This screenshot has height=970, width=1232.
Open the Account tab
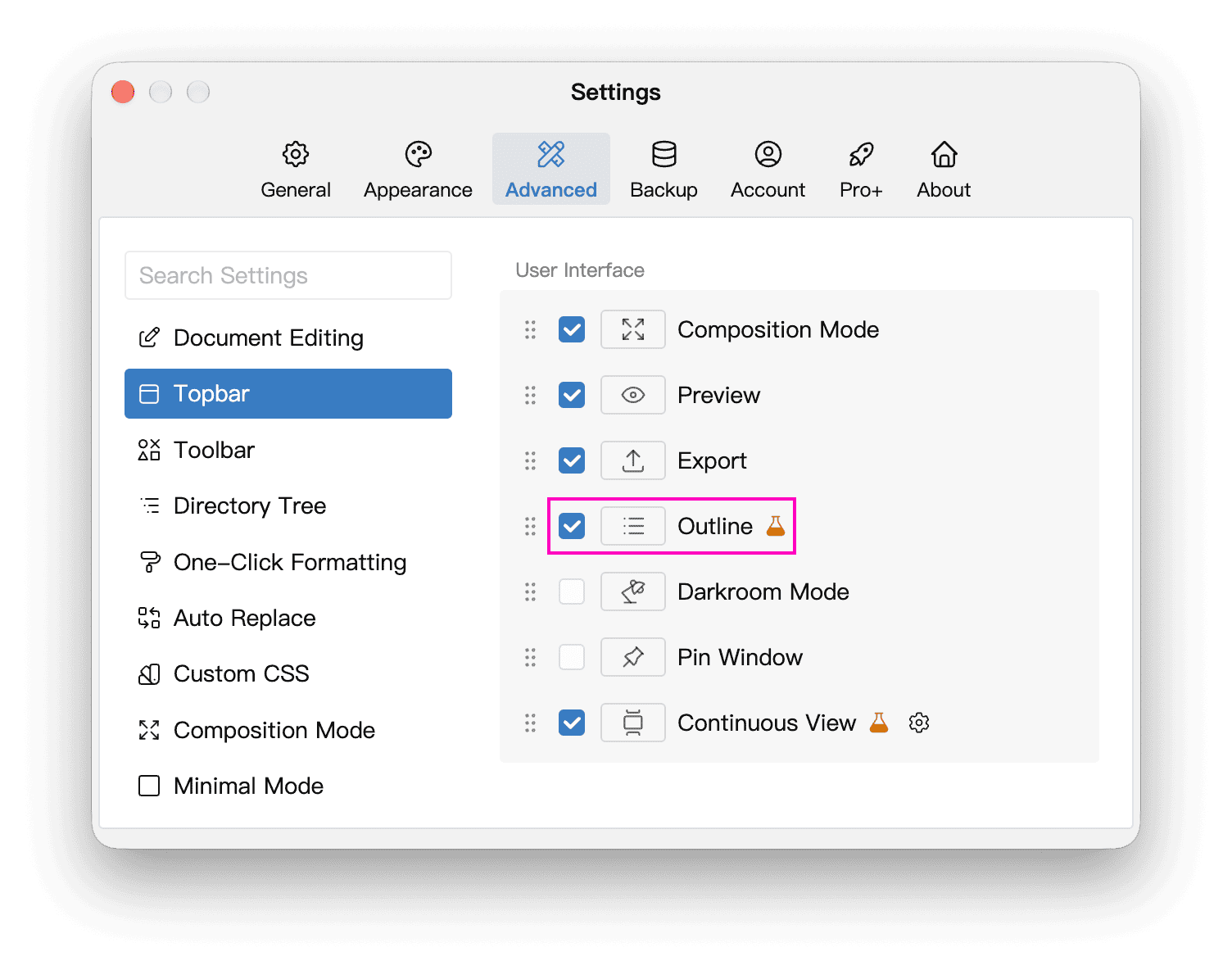pyautogui.click(x=768, y=170)
